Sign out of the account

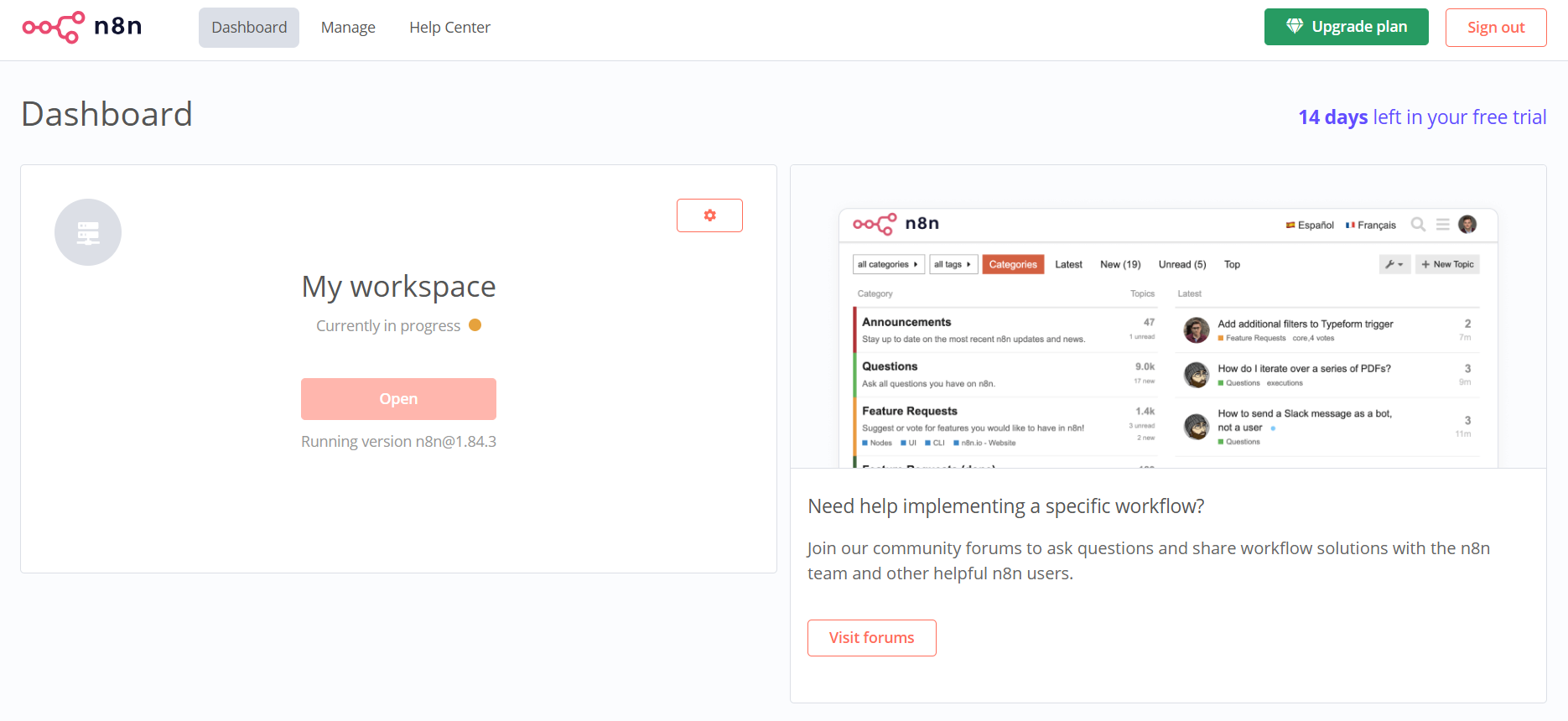tap(1496, 28)
